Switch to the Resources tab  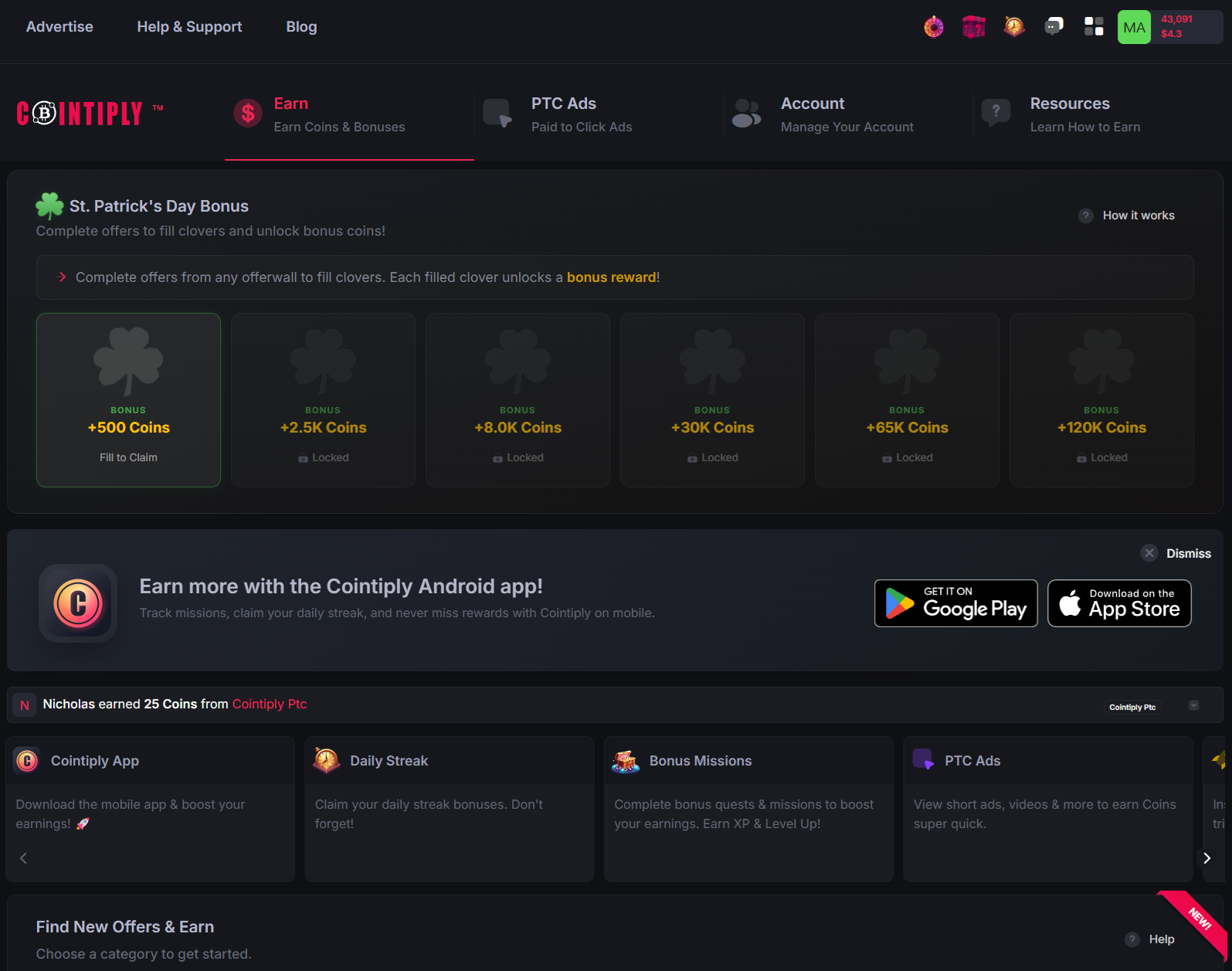(x=1098, y=114)
